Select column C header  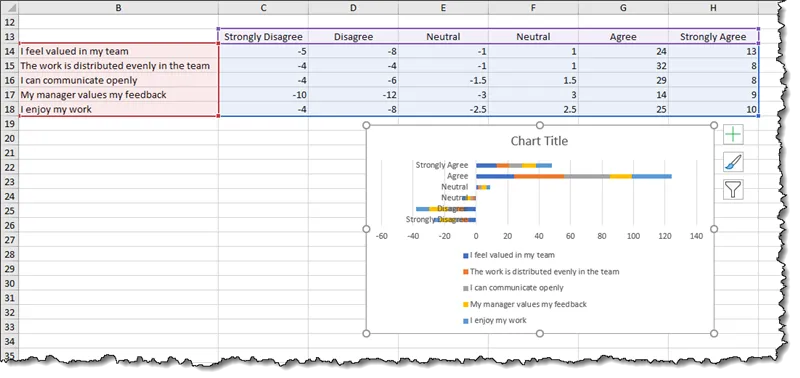click(x=263, y=8)
